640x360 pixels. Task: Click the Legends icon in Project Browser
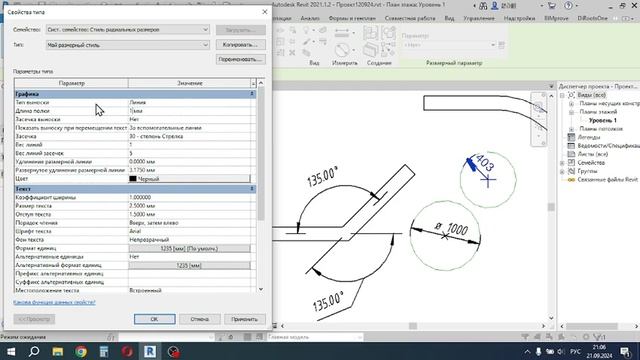571,137
